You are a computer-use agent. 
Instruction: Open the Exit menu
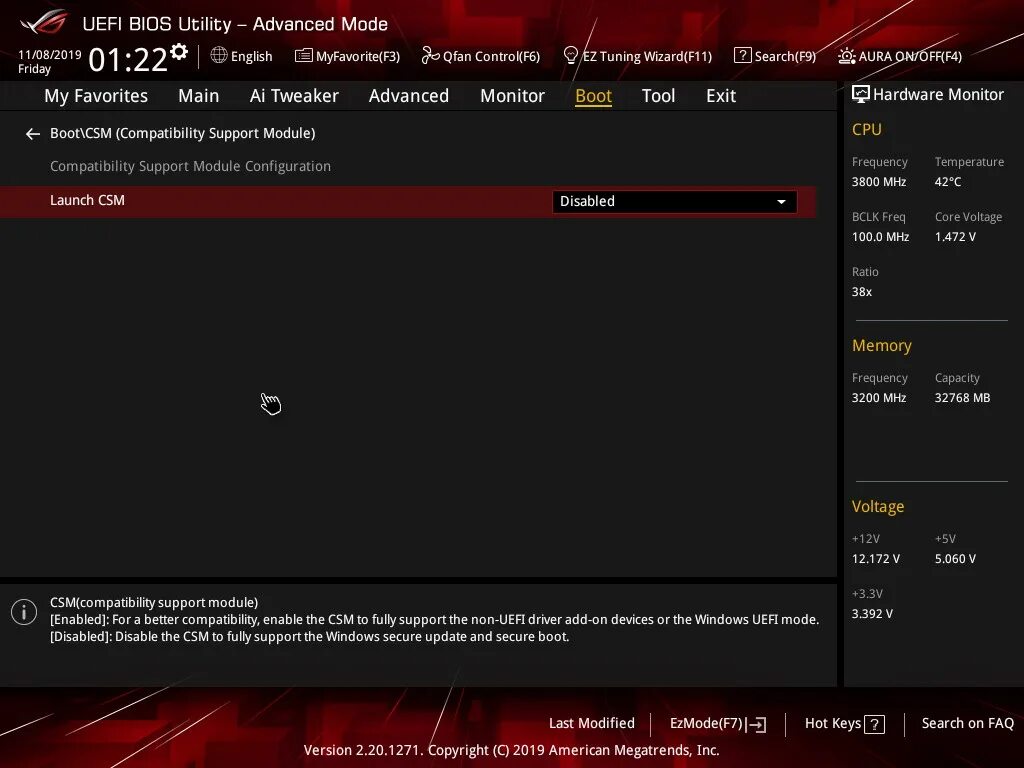pyautogui.click(x=720, y=95)
